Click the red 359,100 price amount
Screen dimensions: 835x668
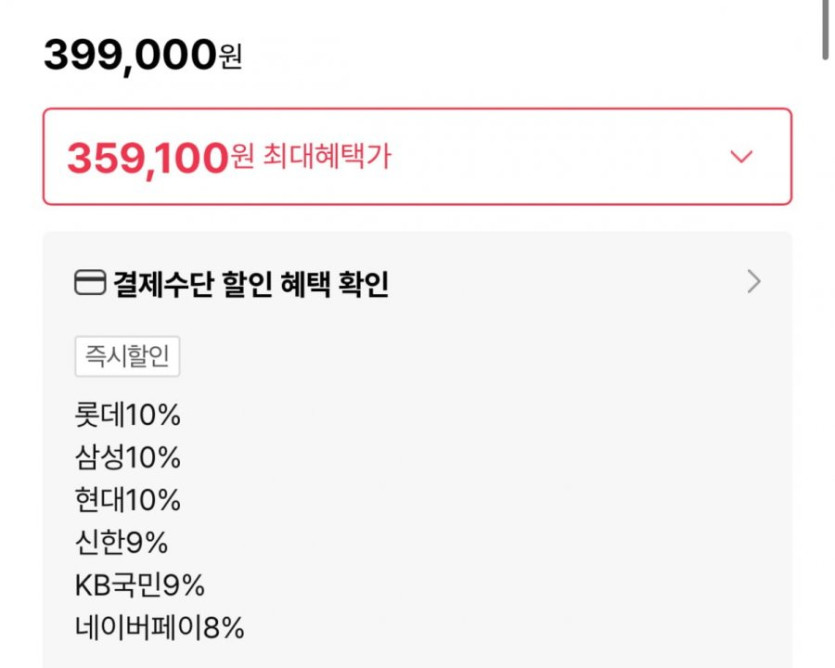(x=147, y=158)
